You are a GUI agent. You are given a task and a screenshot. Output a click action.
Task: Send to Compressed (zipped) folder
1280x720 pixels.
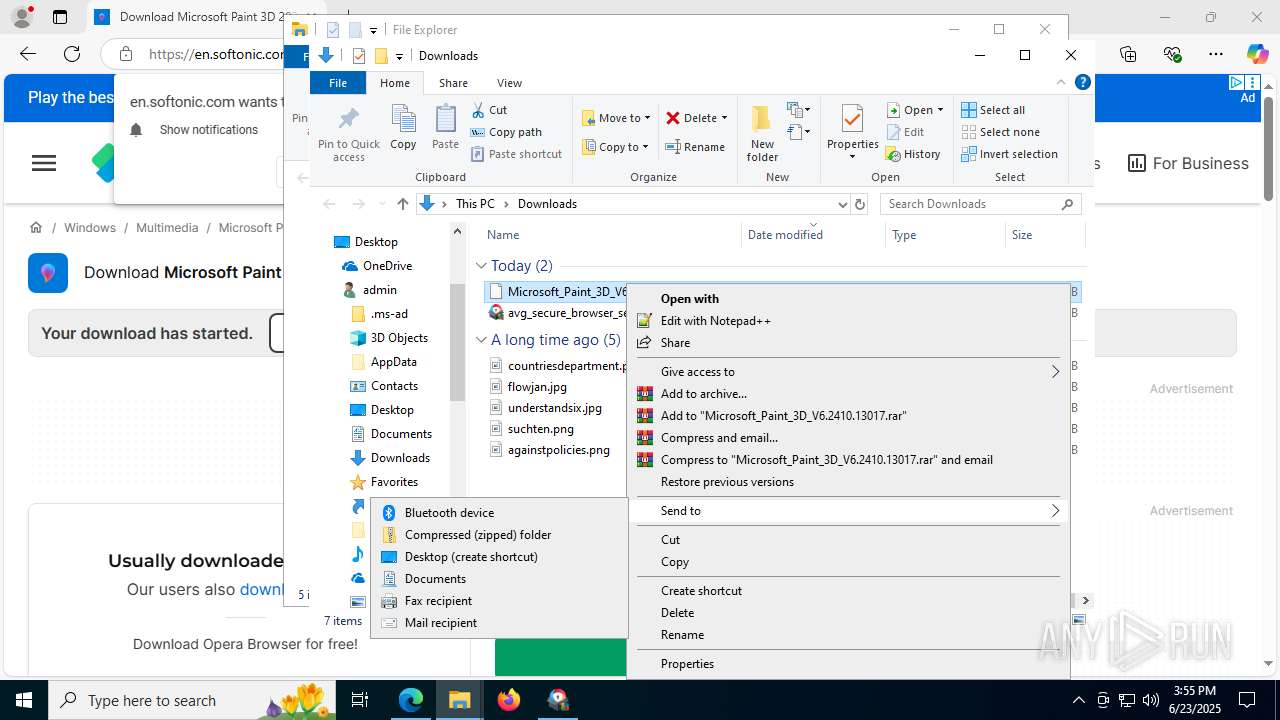coord(499,535)
